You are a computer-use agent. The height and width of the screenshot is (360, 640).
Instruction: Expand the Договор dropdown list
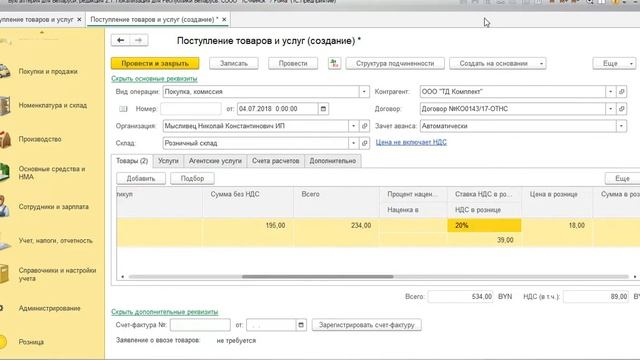pyautogui.click(x=611, y=109)
